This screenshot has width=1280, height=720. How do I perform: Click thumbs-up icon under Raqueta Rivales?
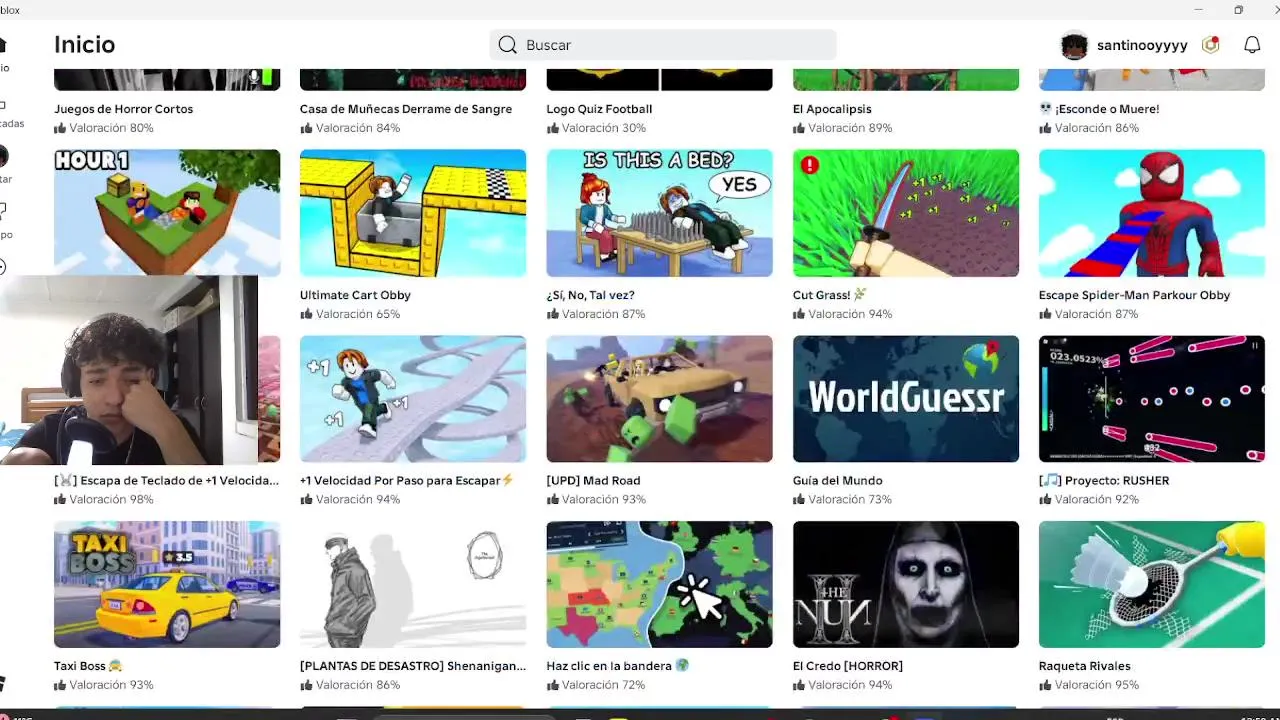pyautogui.click(x=1045, y=685)
